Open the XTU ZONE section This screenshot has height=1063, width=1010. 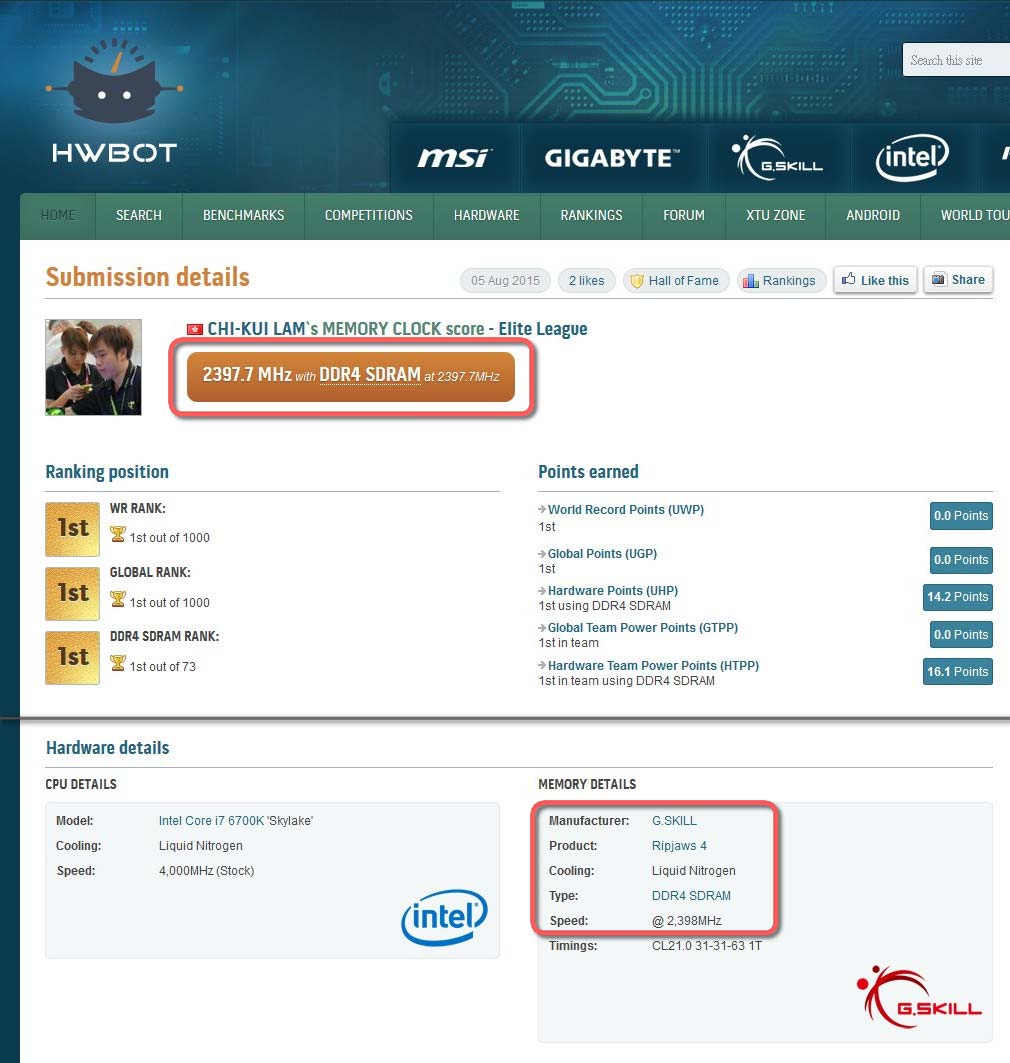coord(775,215)
